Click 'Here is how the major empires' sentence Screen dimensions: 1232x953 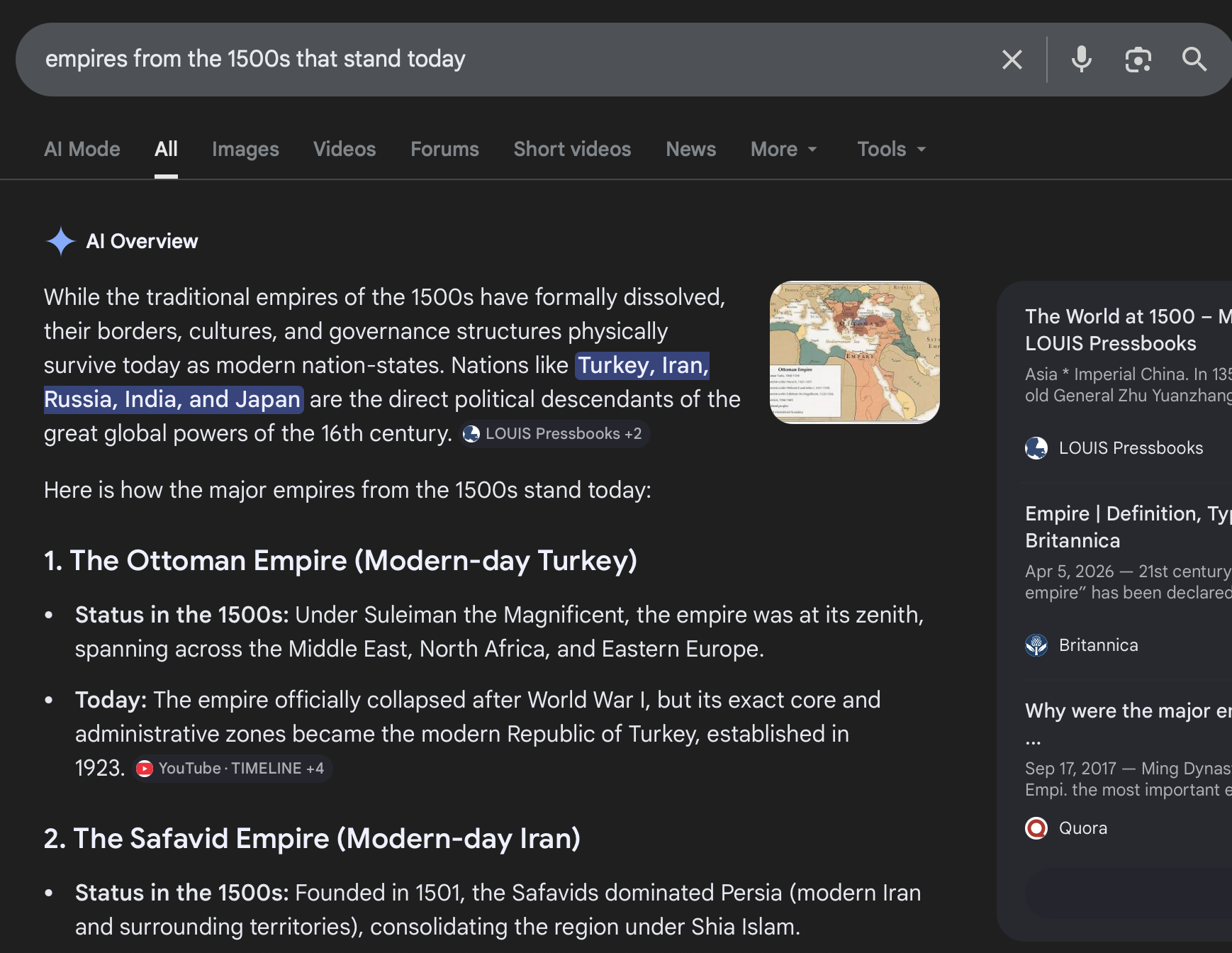pyautogui.click(x=347, y=490)
